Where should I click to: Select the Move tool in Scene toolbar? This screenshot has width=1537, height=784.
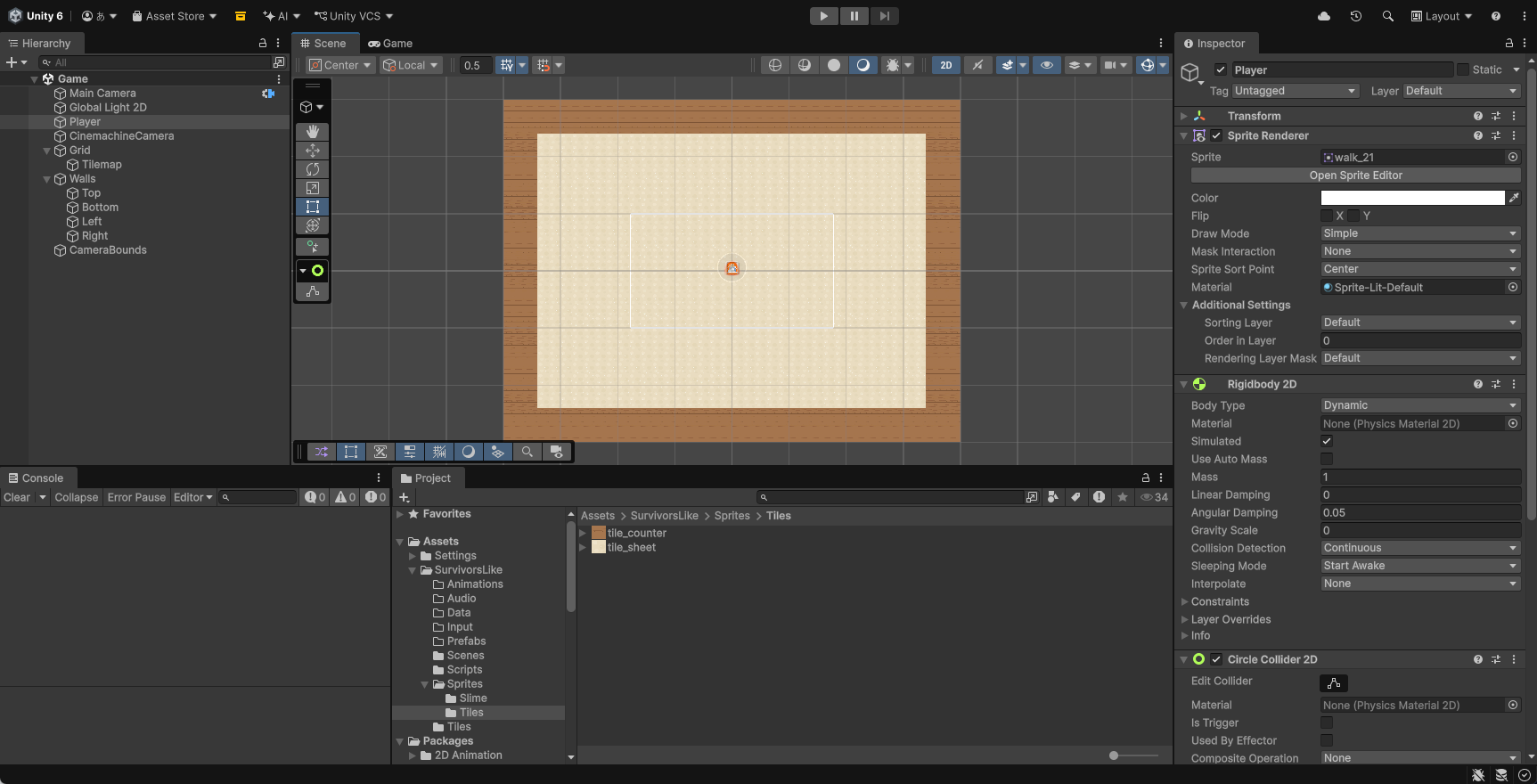pos(312,151)
